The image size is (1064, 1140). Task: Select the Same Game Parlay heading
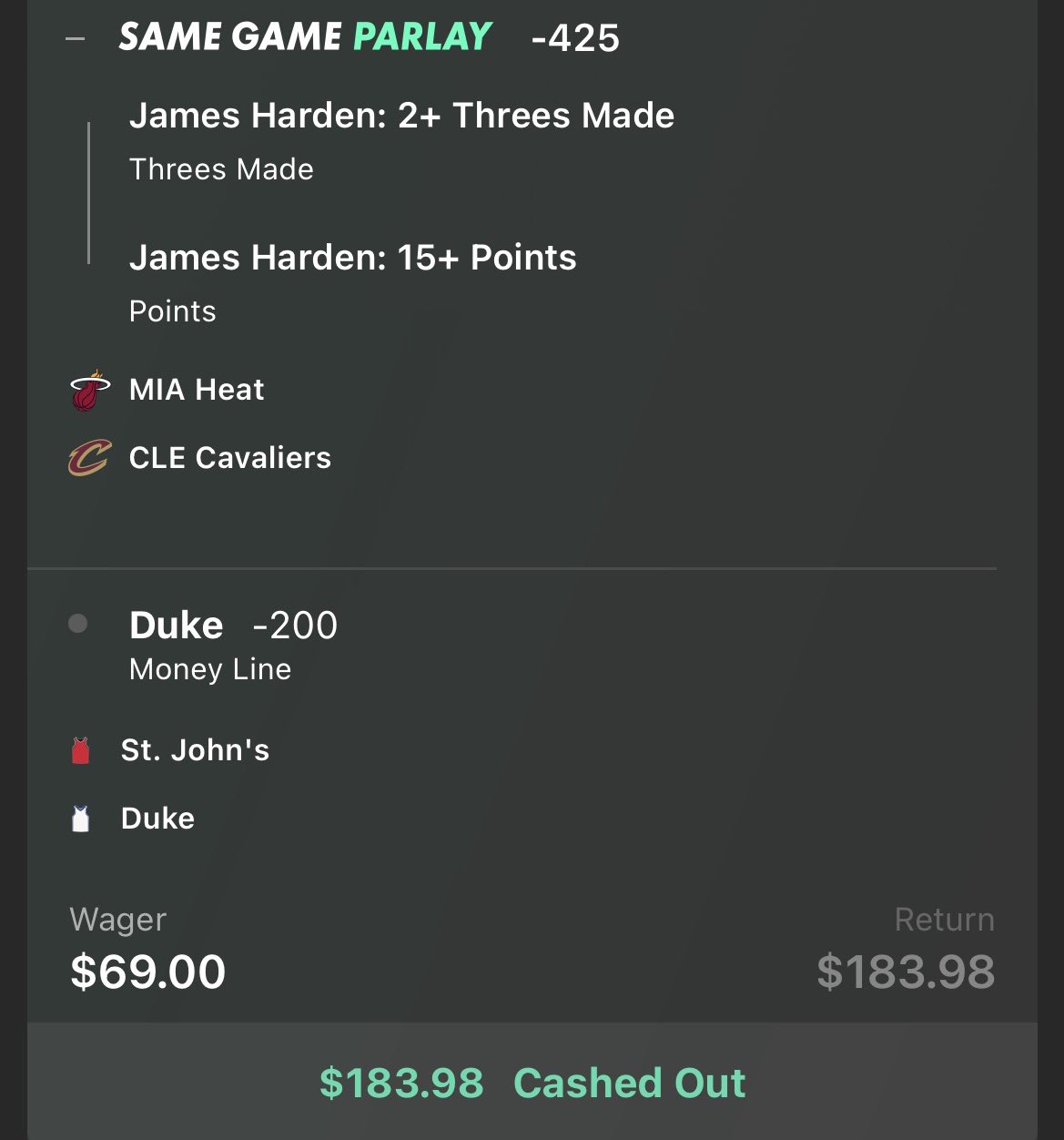tap(305, 37)
